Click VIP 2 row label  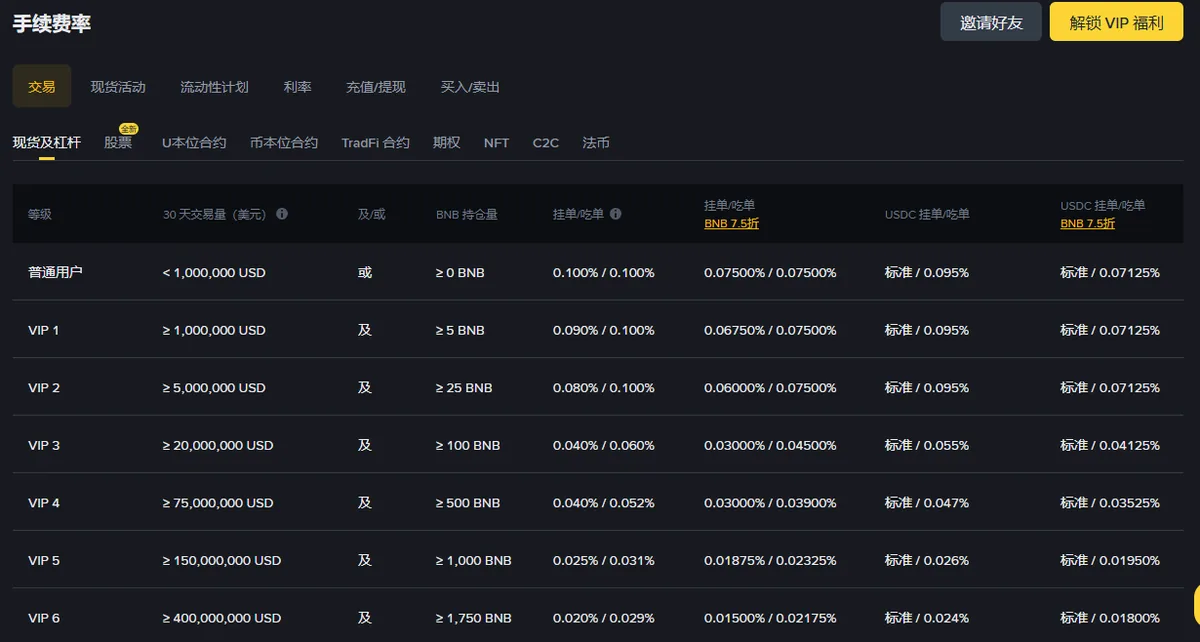(x=44, y=387)
